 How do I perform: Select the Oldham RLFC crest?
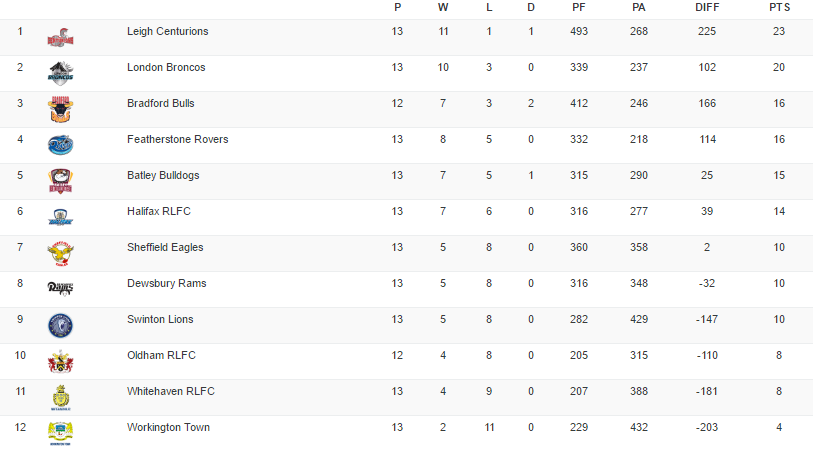click(60, 361)
